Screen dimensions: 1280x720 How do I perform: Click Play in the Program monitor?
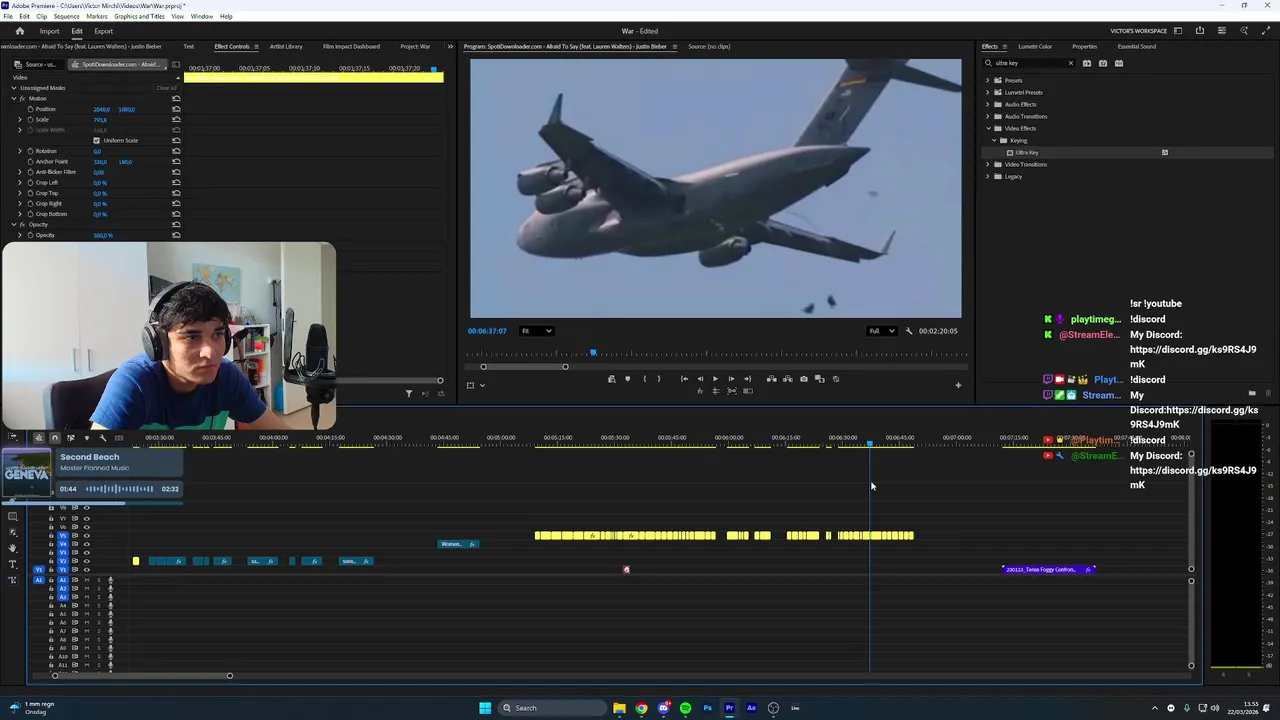coord(715,379)
